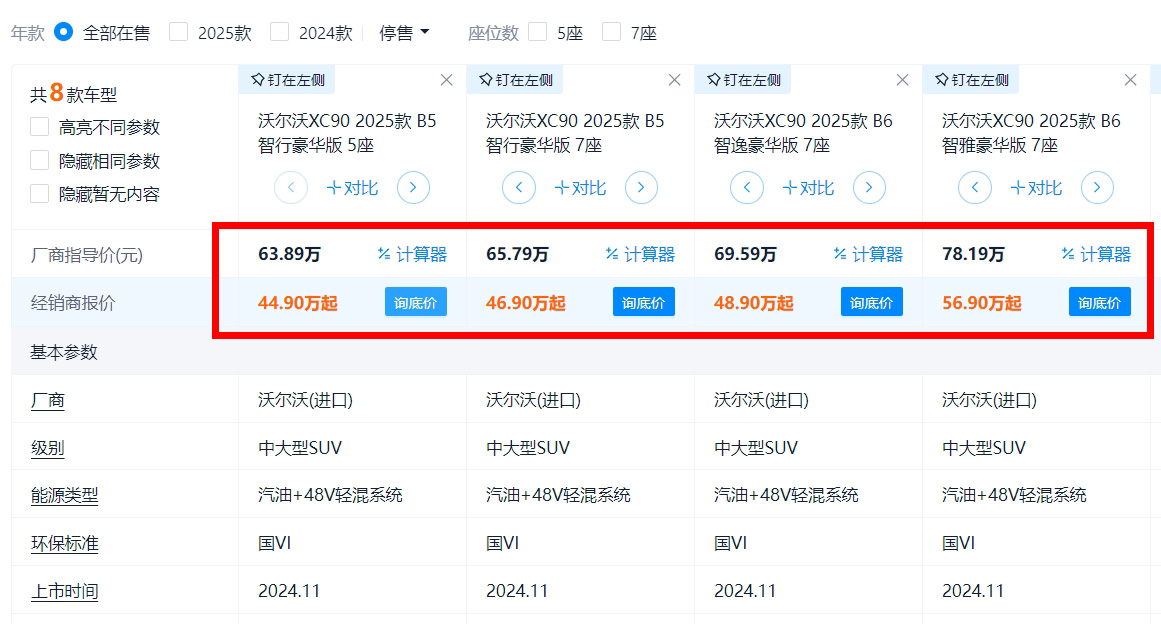Click the 56.90万起 dealer price

point(982,303)
